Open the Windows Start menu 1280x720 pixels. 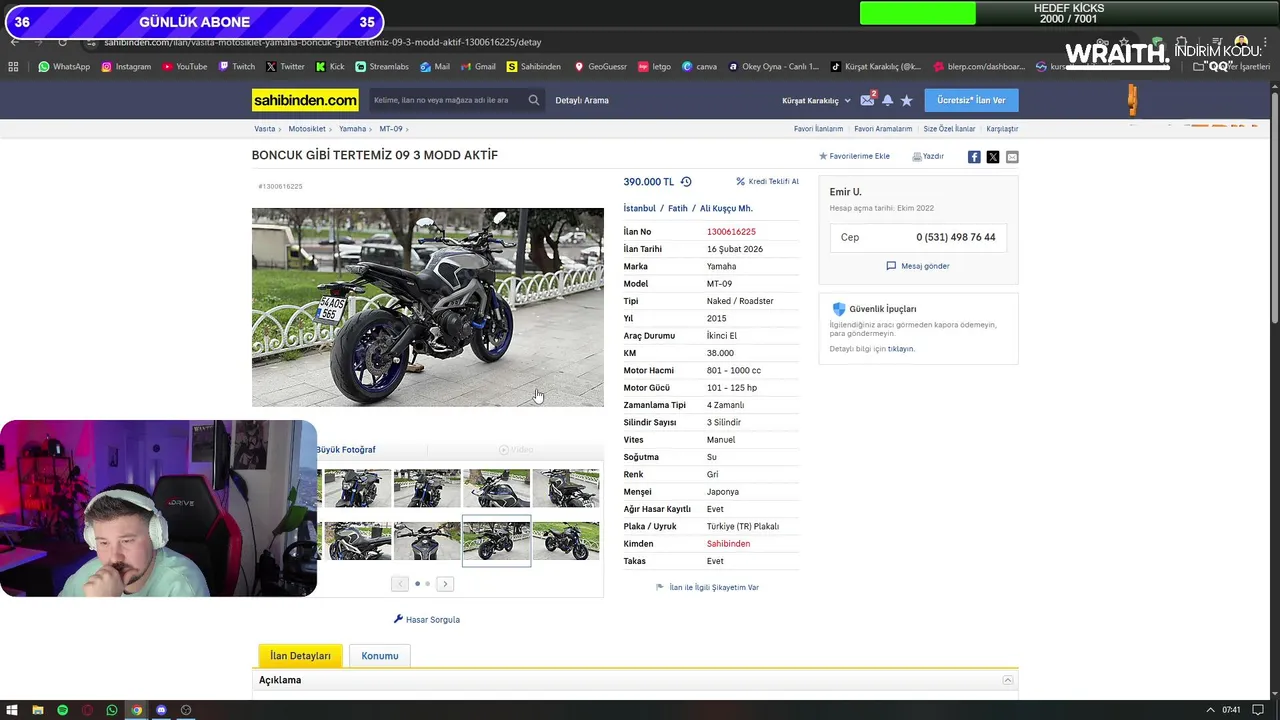pos(13,710)
